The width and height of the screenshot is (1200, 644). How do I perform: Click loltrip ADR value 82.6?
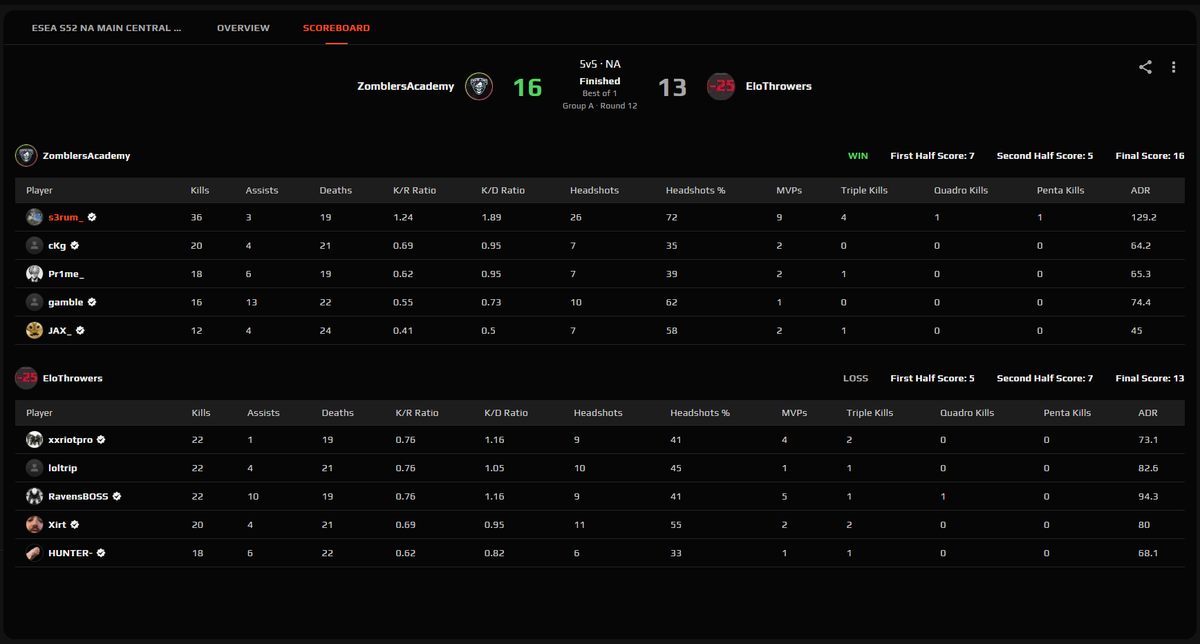coord(1149,467)
